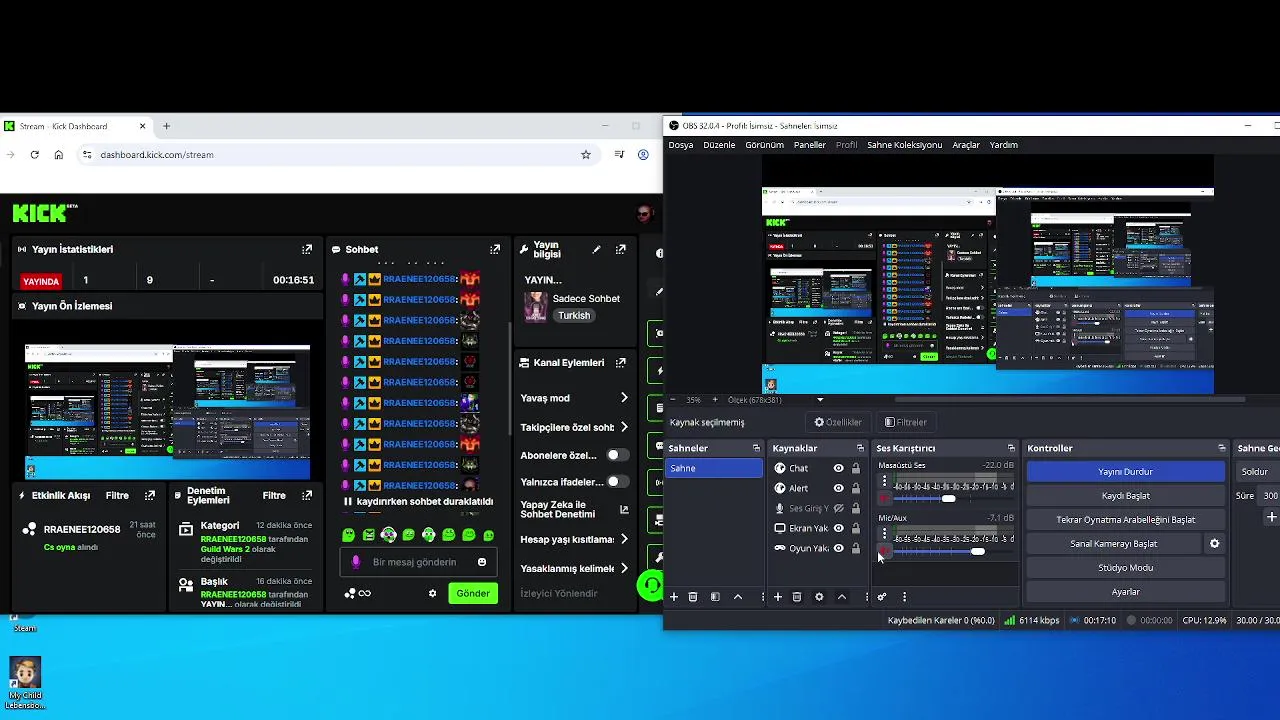Screen dimensions: 1280x720
Task: Adjust Mic/Aux volume slider
Action: tap(977, 551)
